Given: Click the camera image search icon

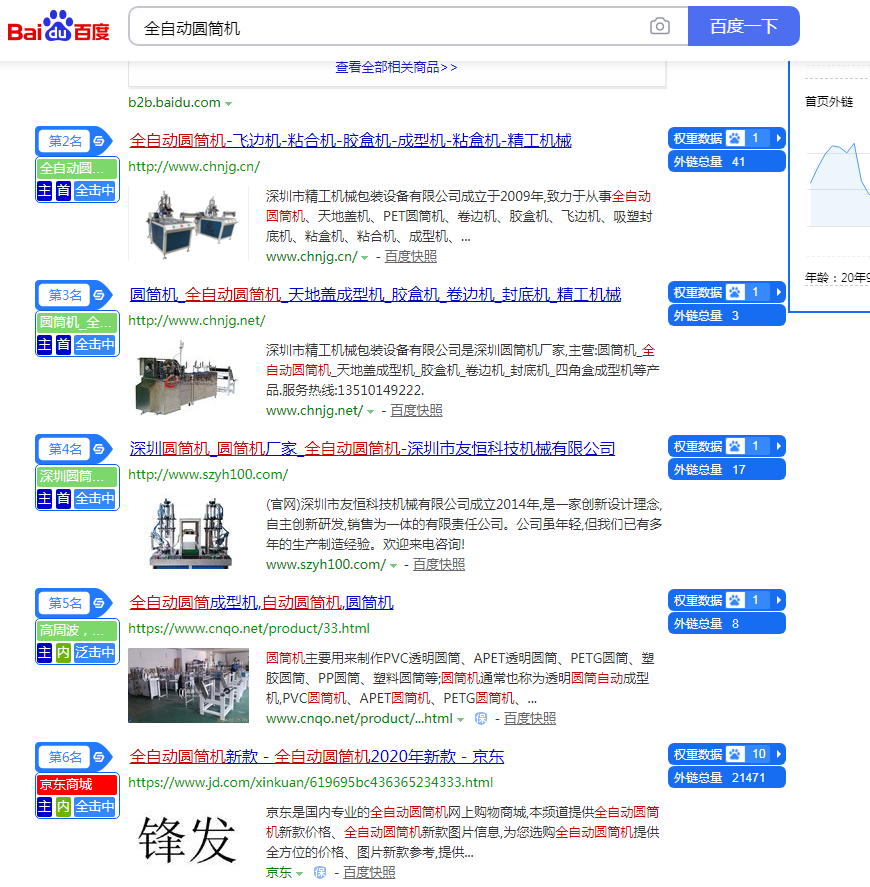Looking at the screenshot, I should 660,26.
